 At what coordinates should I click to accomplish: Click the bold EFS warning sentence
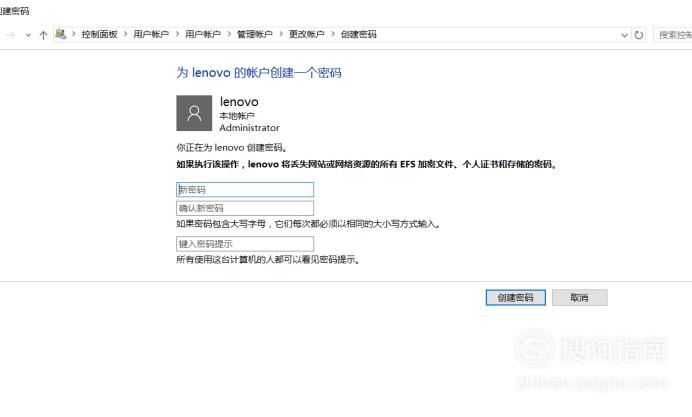[x=367, y=164]
